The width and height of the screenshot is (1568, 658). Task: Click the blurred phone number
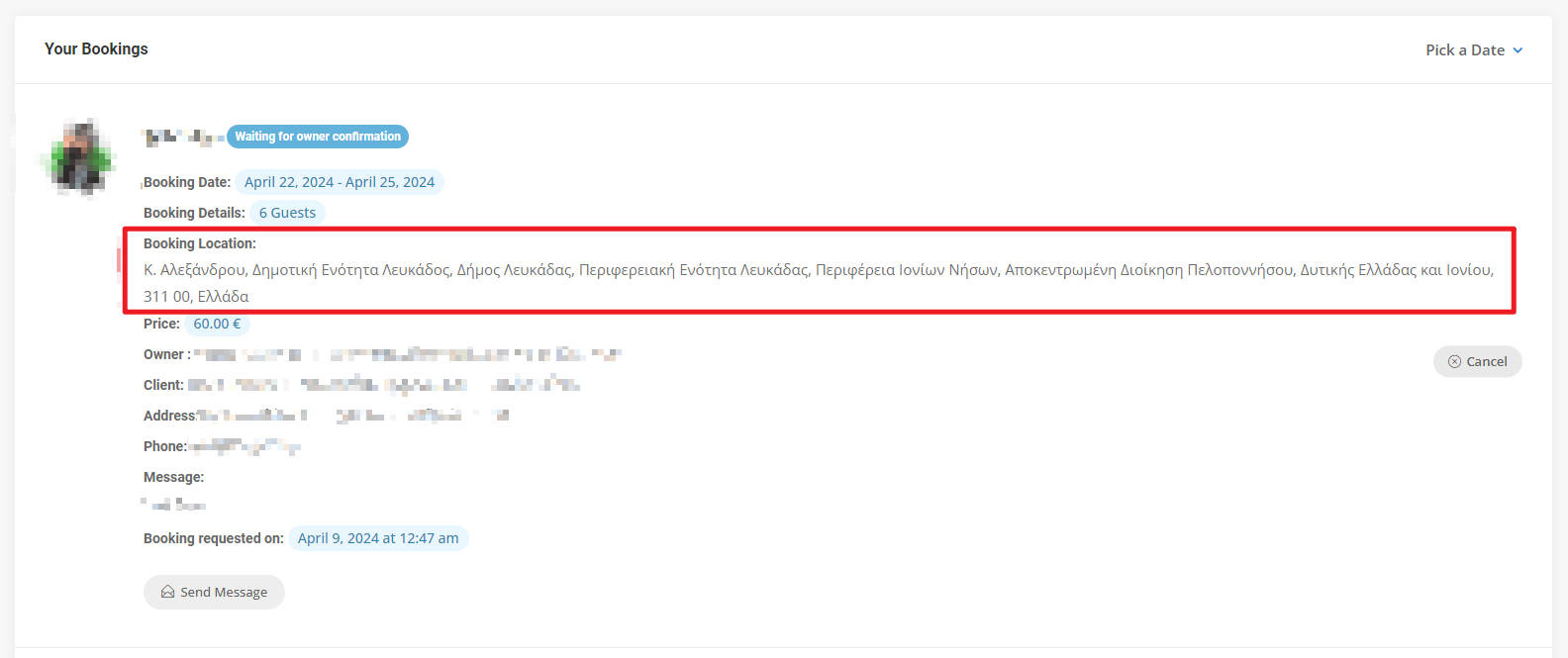[x=244, y=446]
